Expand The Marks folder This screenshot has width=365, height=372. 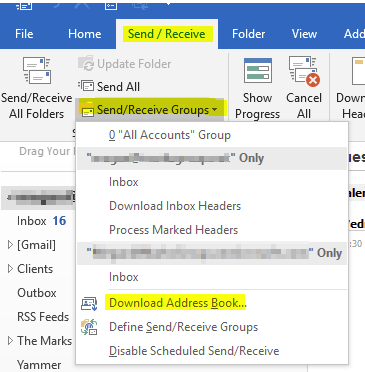click(10, 340)
